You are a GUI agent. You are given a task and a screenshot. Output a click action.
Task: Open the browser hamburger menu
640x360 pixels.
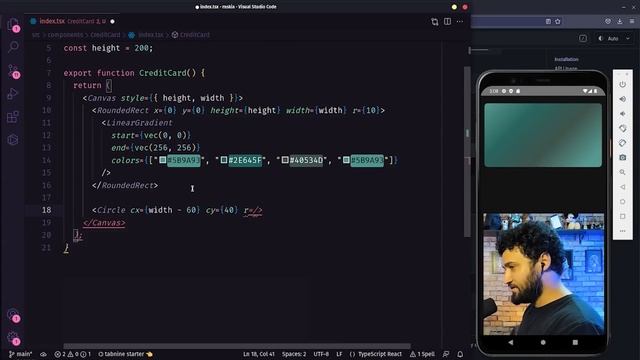click(x=631, y=21)
